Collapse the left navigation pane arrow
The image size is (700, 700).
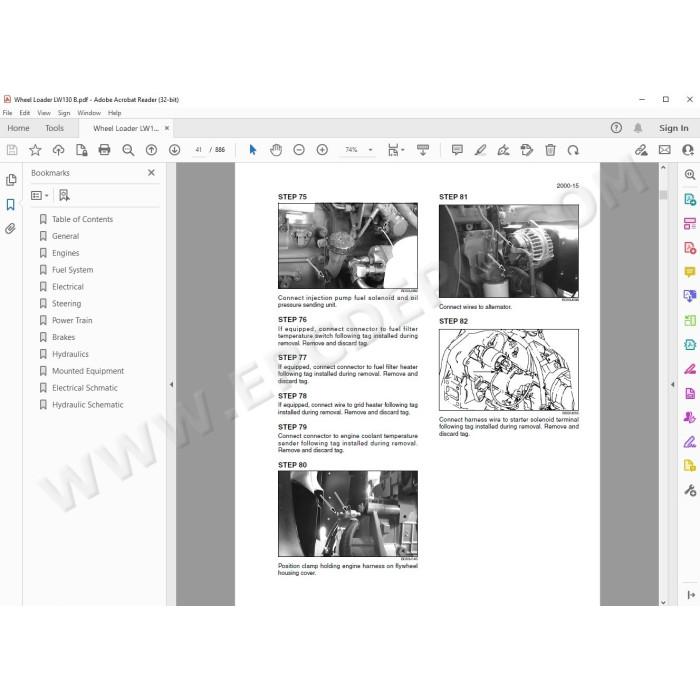(171, 384)
